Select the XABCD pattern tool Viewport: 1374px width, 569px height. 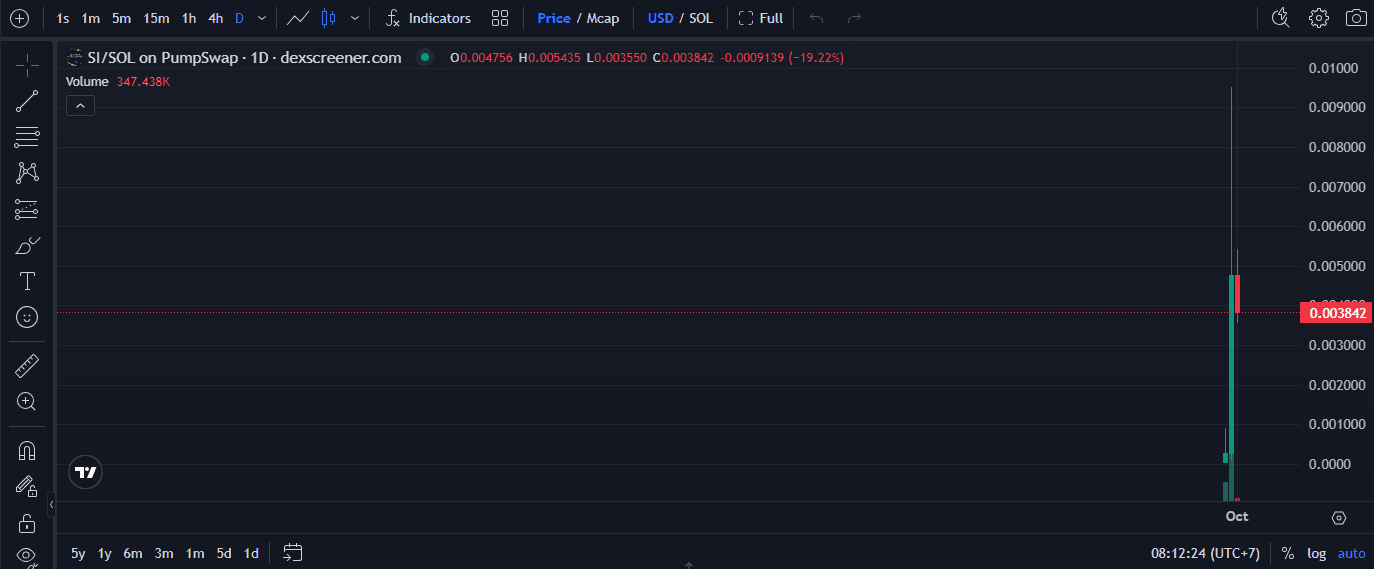tap(27, 172)
